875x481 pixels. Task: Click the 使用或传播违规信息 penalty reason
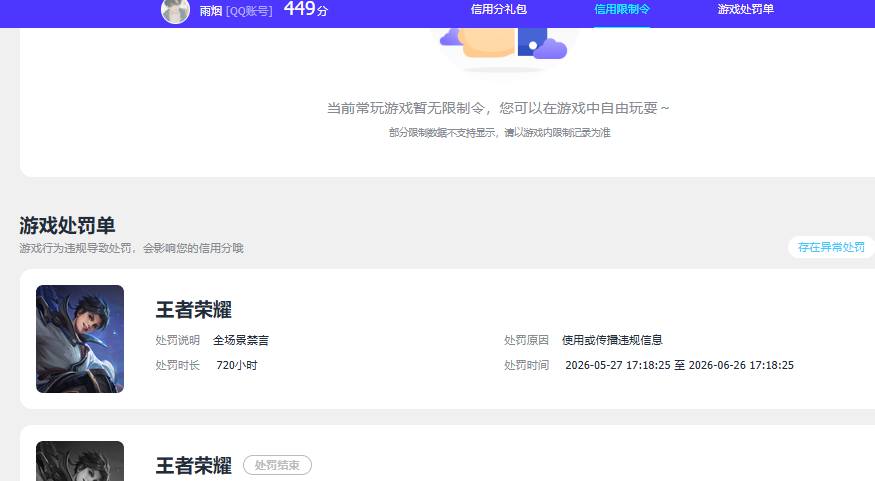tap(612, 340)
